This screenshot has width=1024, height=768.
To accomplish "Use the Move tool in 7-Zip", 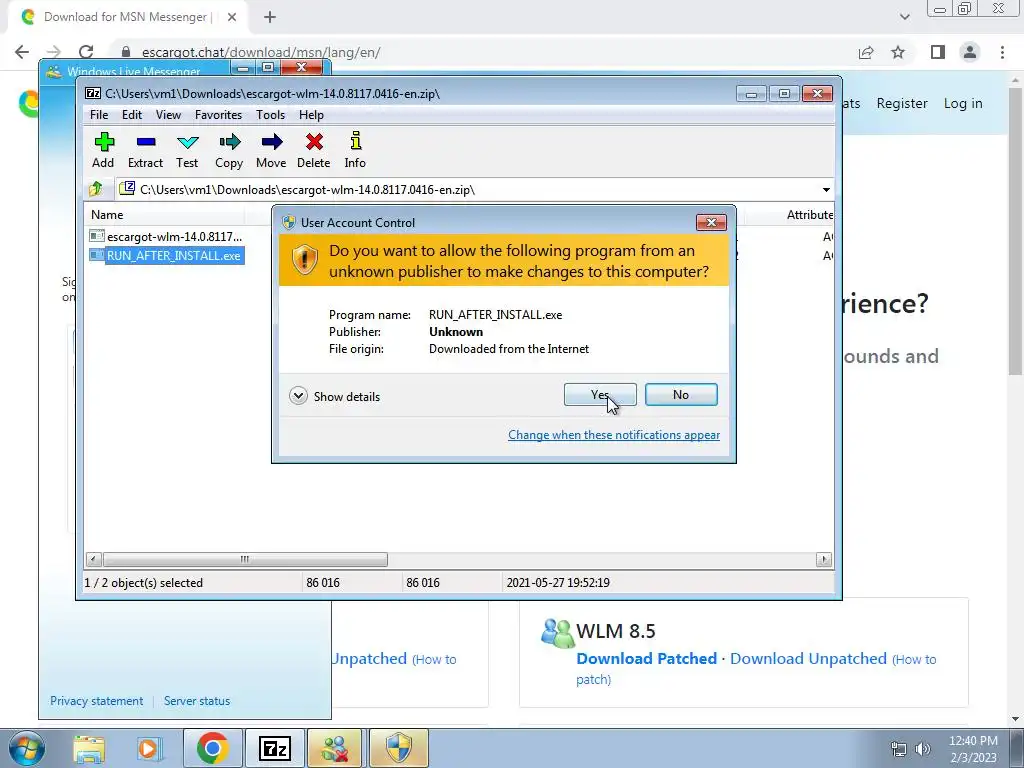I will pyautogui.click(x=271, y=151).
